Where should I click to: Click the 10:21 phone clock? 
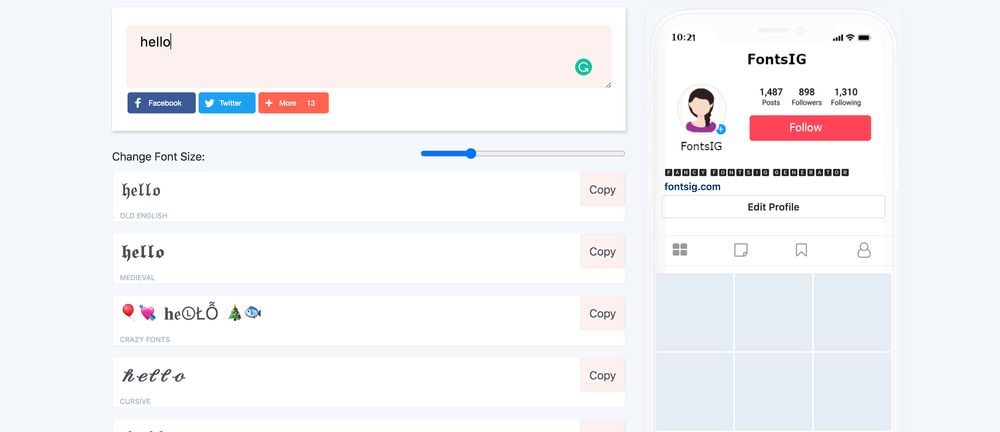click(683, 38)
